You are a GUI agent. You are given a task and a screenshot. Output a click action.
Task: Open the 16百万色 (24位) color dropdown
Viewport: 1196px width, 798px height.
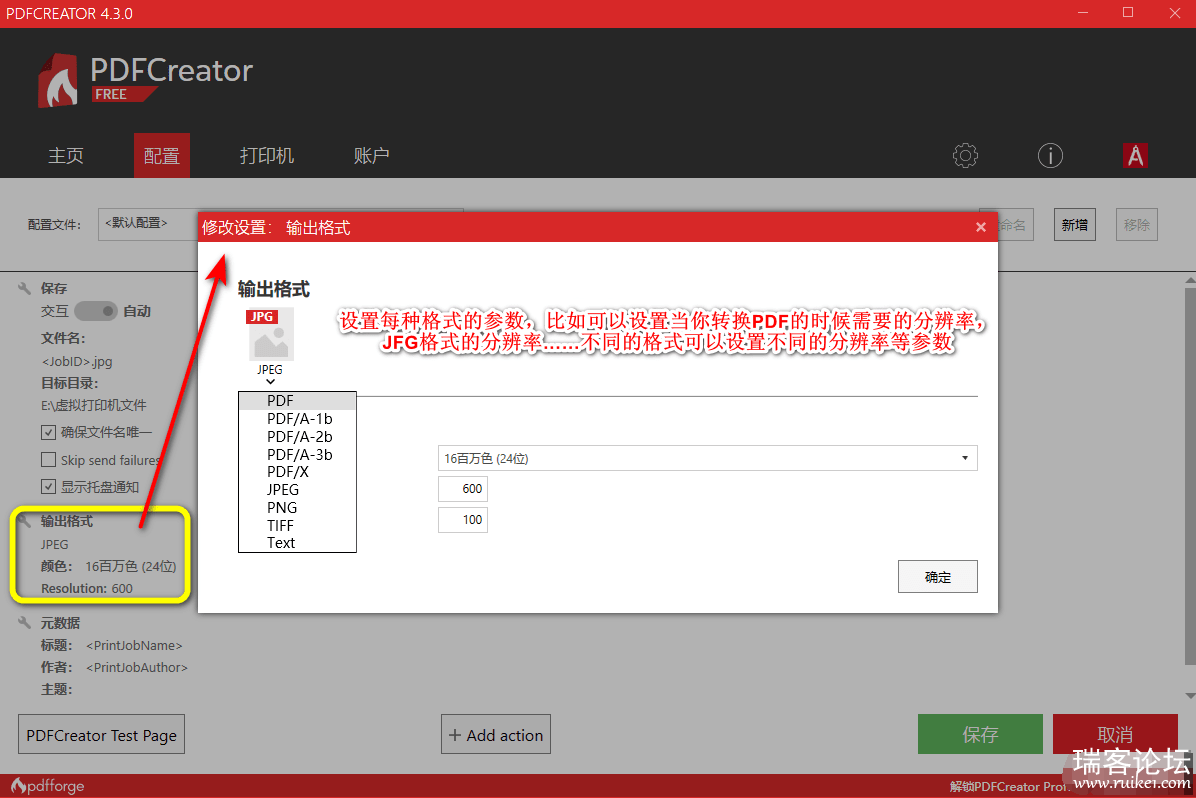(x=707, y=458)
